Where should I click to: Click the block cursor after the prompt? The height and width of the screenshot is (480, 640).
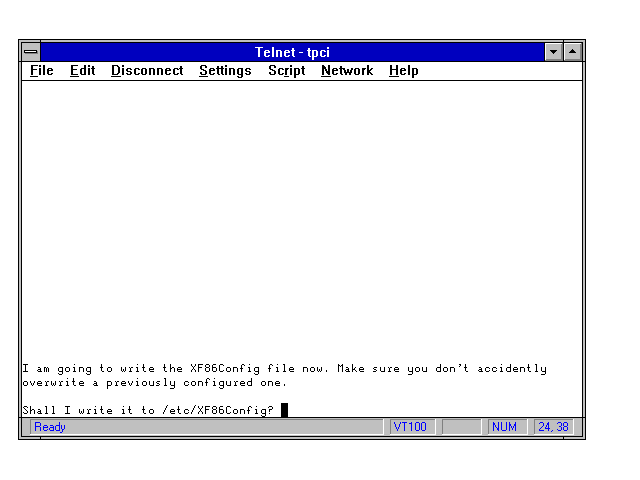coord(284,410)
